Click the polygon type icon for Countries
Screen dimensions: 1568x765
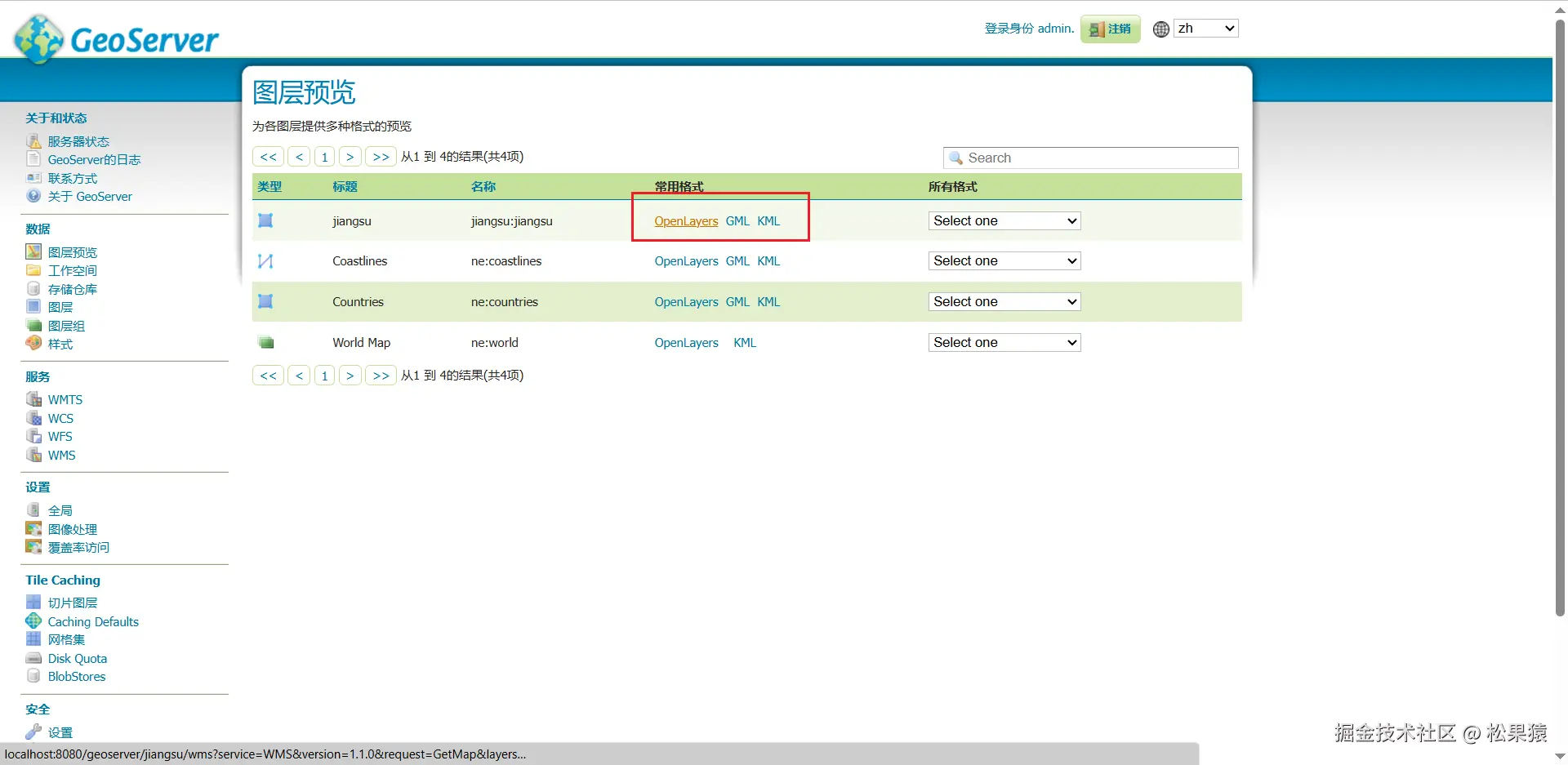click(265, 301)
